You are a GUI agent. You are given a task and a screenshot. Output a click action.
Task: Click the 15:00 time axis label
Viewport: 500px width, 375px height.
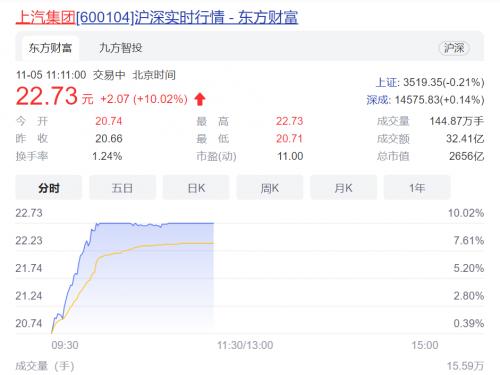pos(425,345)
